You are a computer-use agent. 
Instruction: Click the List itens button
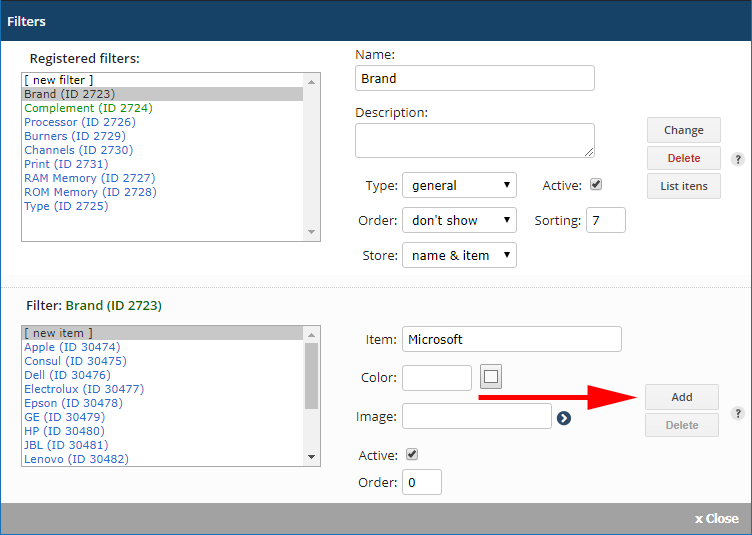[x=683, y=186]
